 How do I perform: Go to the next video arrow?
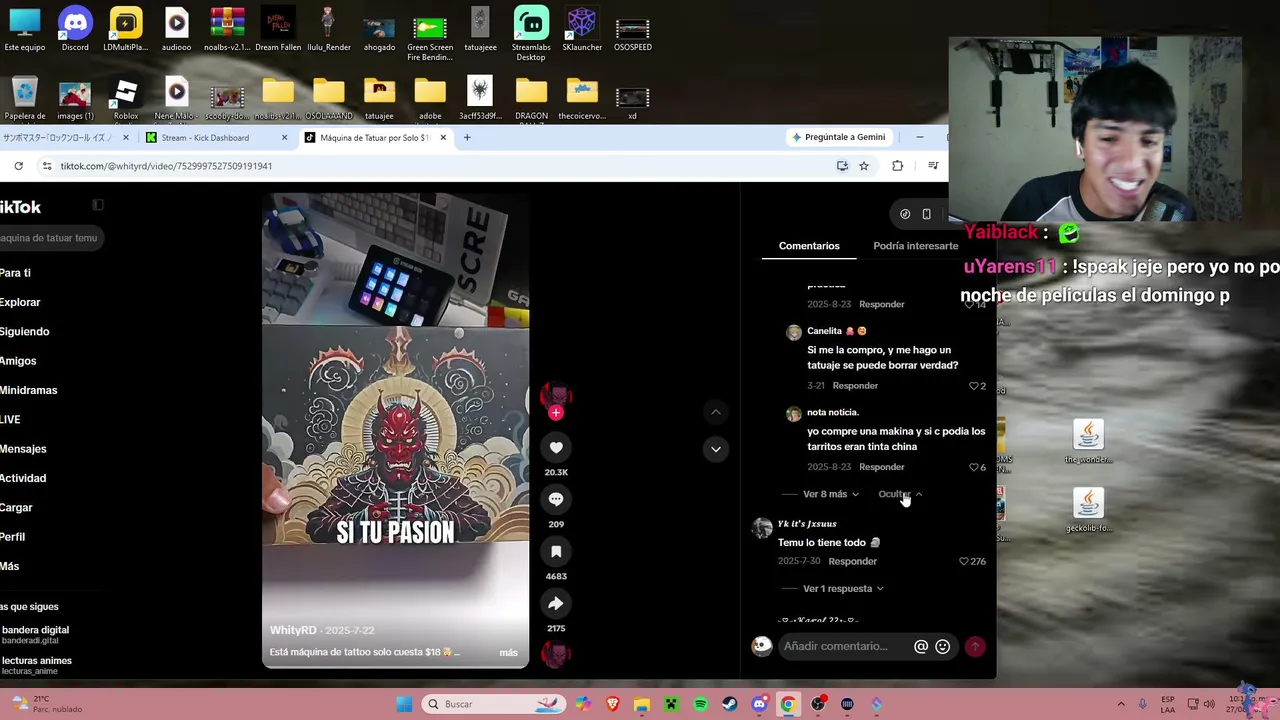coord(715,450)
